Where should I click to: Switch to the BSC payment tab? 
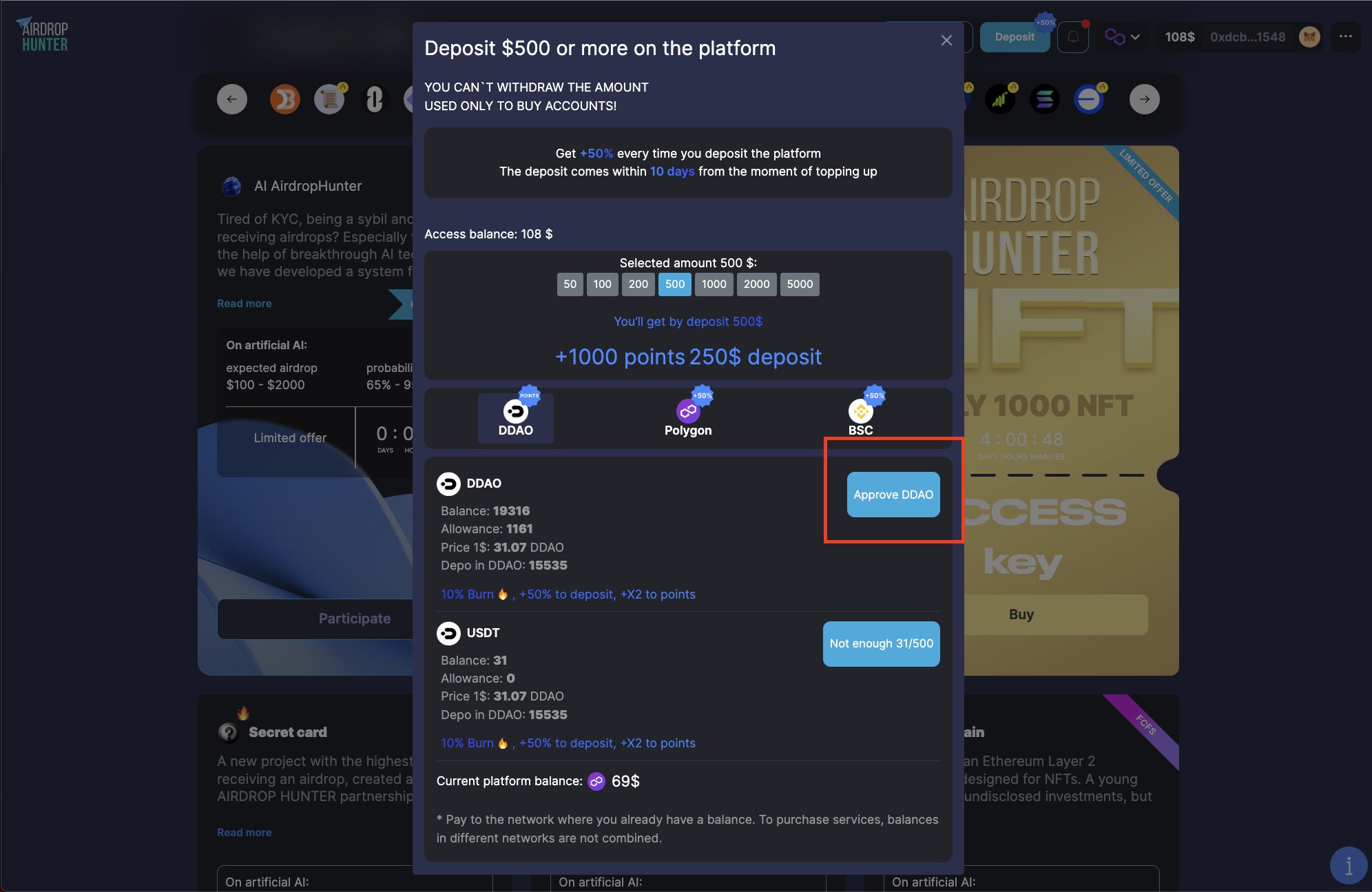[x=860, y=418]
